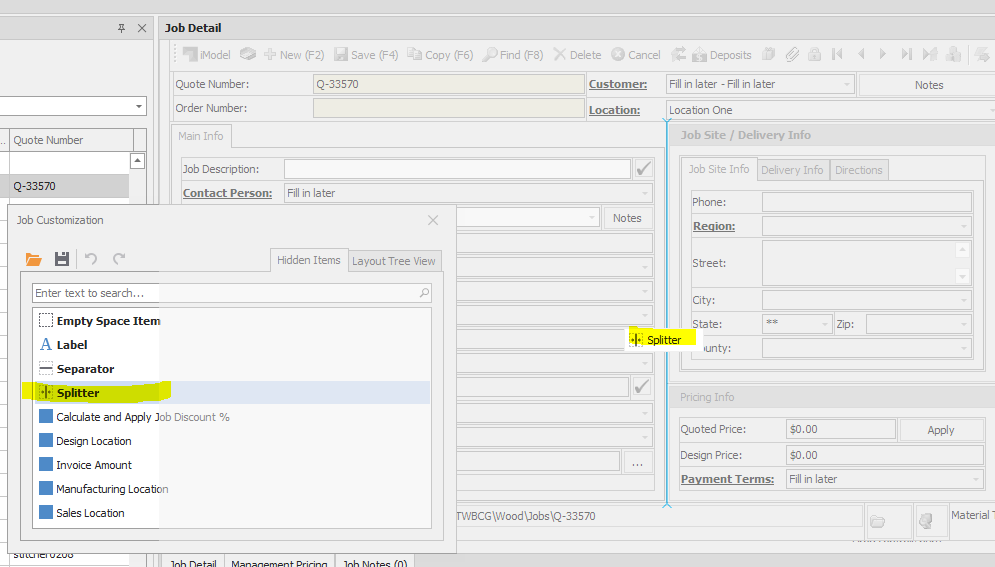995x567 pixels.
Task: Click the undo arrow in Job Customization
Action: coord(91,259)
